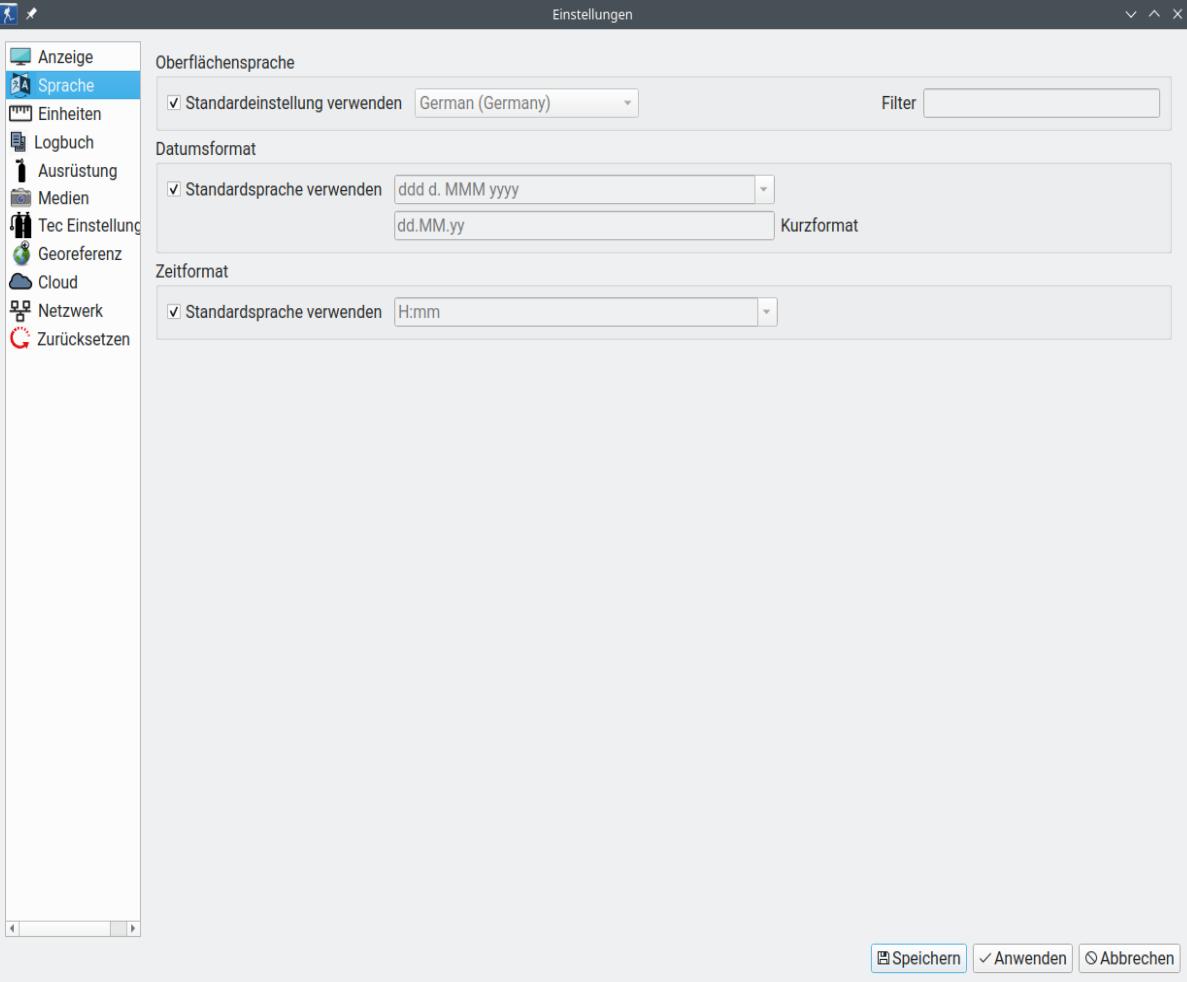Image resolution: width=1187 pixels, height=982 pixels.
Task: Toggle Standardsprache verwenden under Datumsformat
Action: point(175,189)
